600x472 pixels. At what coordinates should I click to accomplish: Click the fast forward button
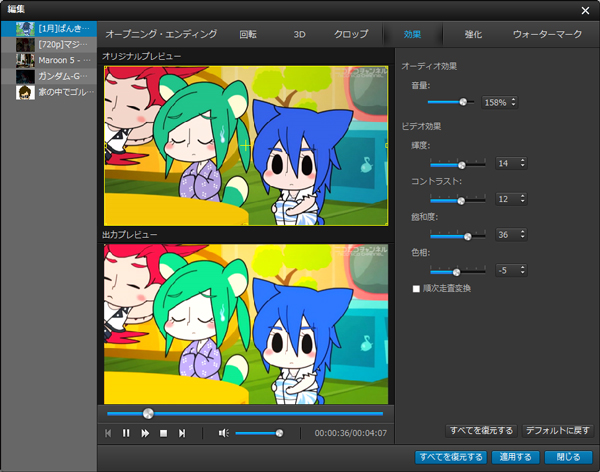tap(145, 433)
